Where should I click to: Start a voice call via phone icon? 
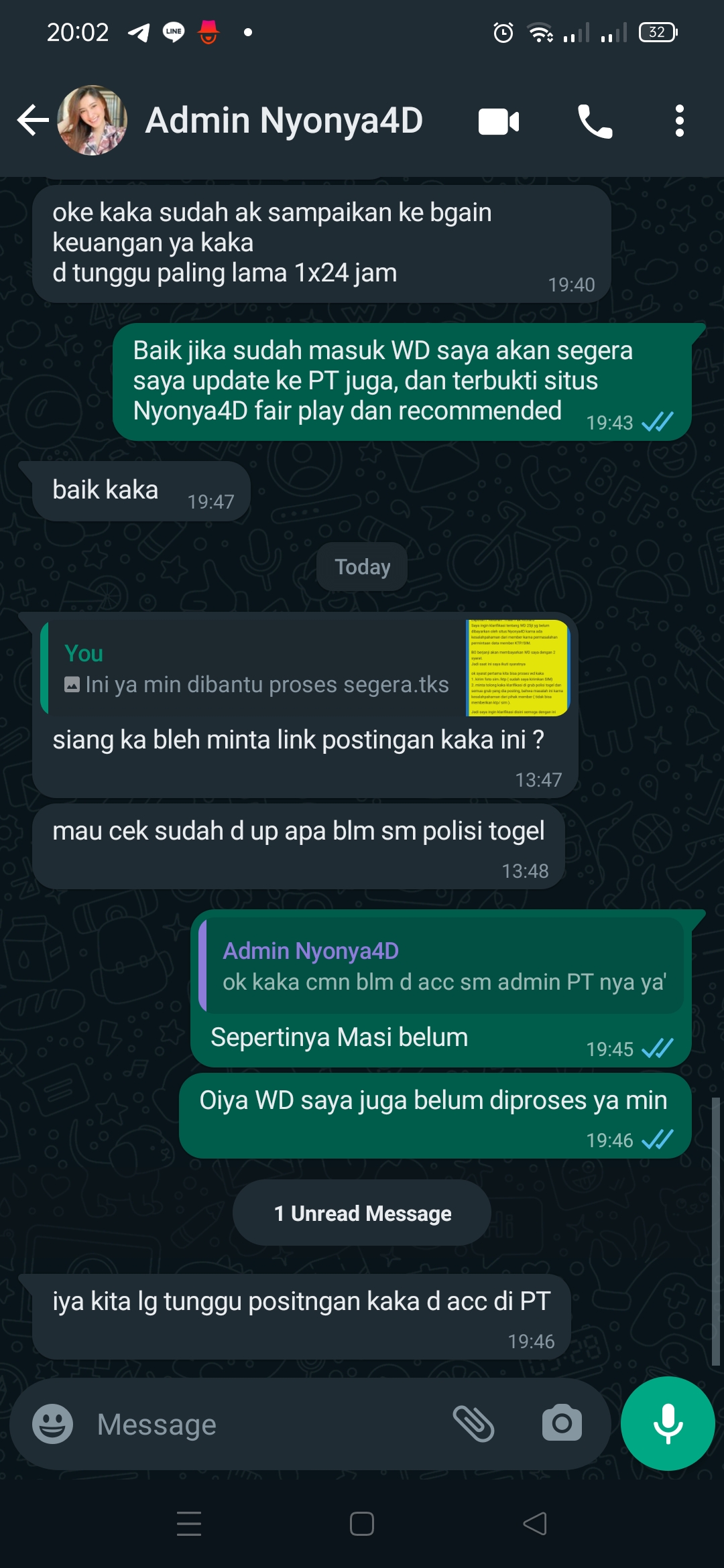coord(595,121)
